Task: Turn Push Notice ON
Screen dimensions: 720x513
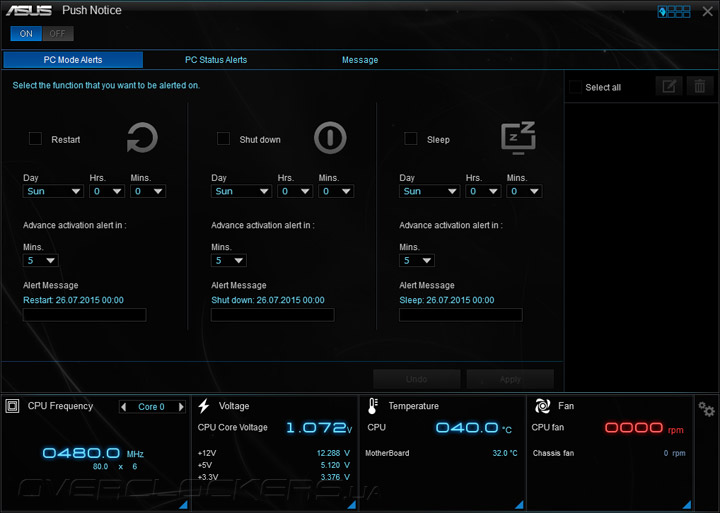Action: [x=26, y=34]
